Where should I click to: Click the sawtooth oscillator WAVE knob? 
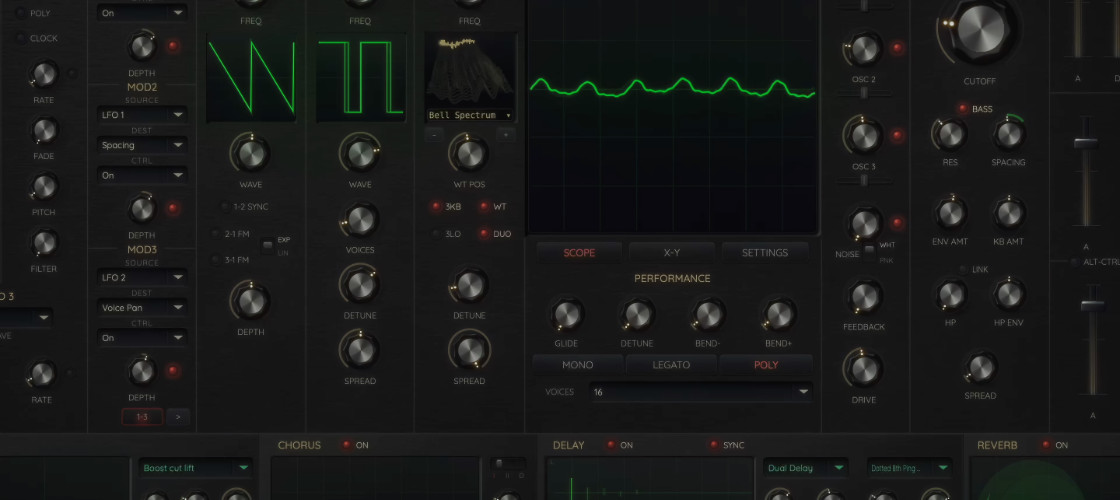251,153
